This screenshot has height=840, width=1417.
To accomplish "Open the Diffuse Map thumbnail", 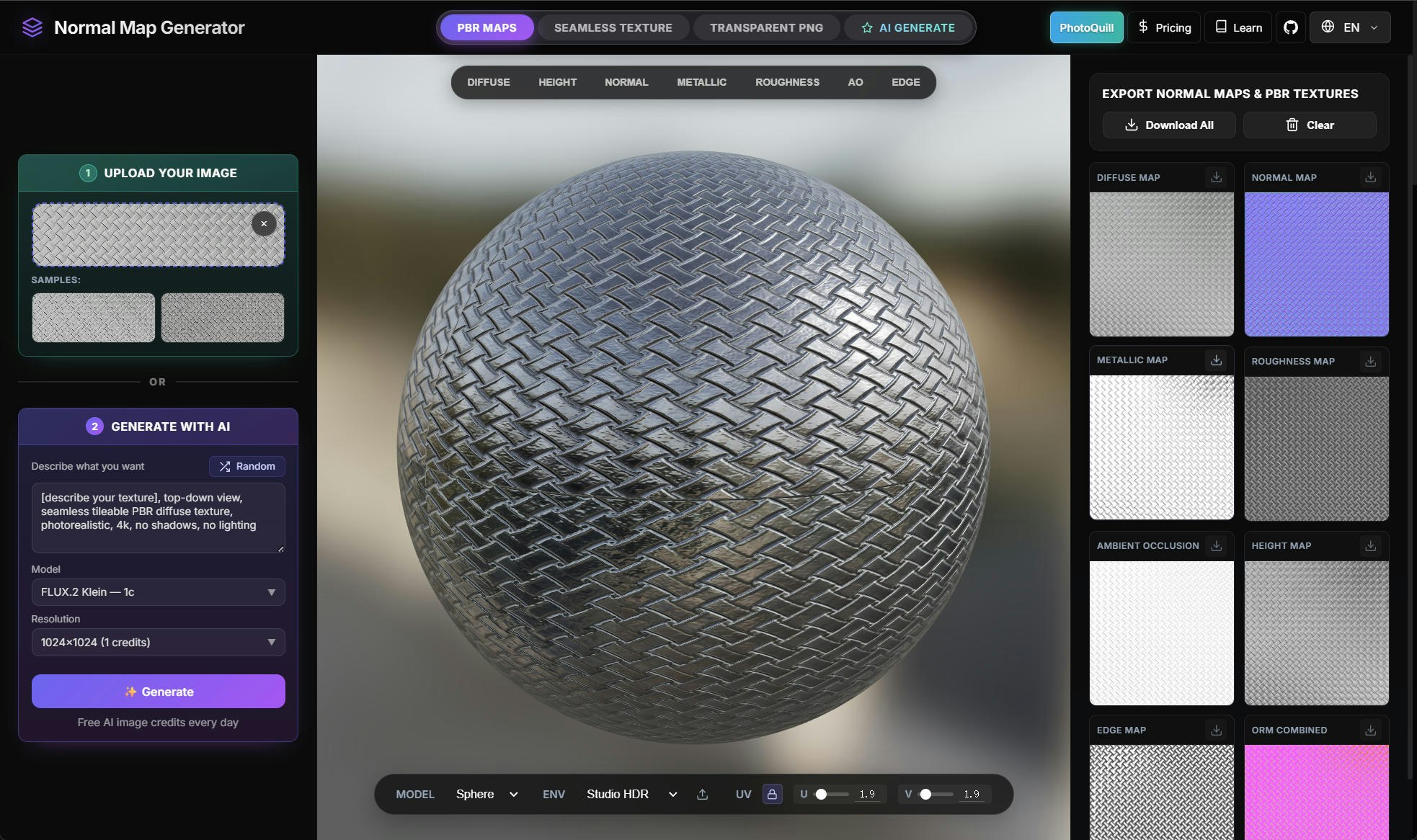I will tap(1161, 264).
